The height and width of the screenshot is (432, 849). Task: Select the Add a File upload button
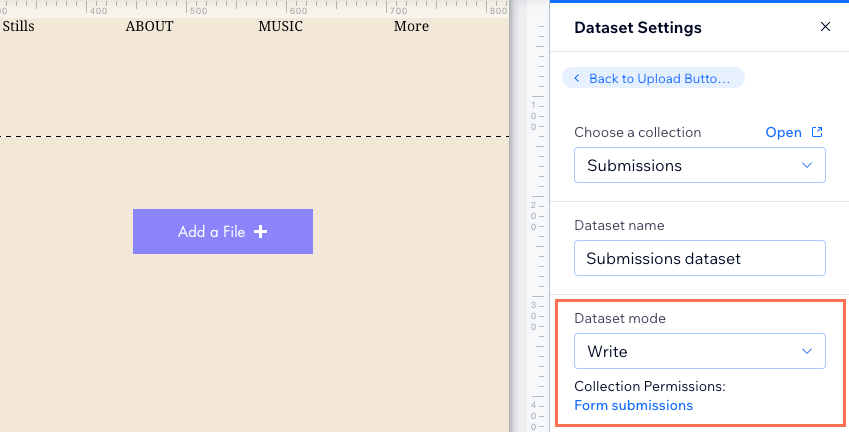[223, 231]
